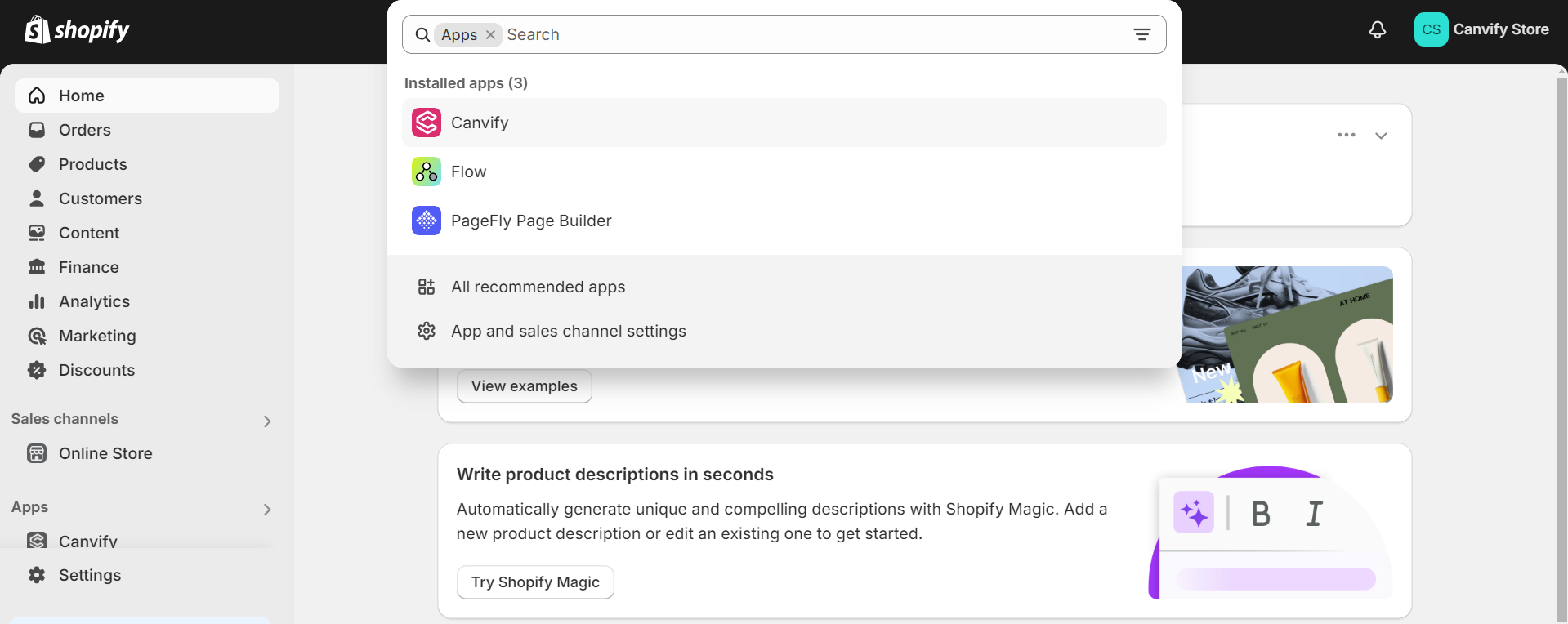This screenshot has height=624, width=1568.
Task: Click Write product descriptions in seconds heading
Action: 614,475
